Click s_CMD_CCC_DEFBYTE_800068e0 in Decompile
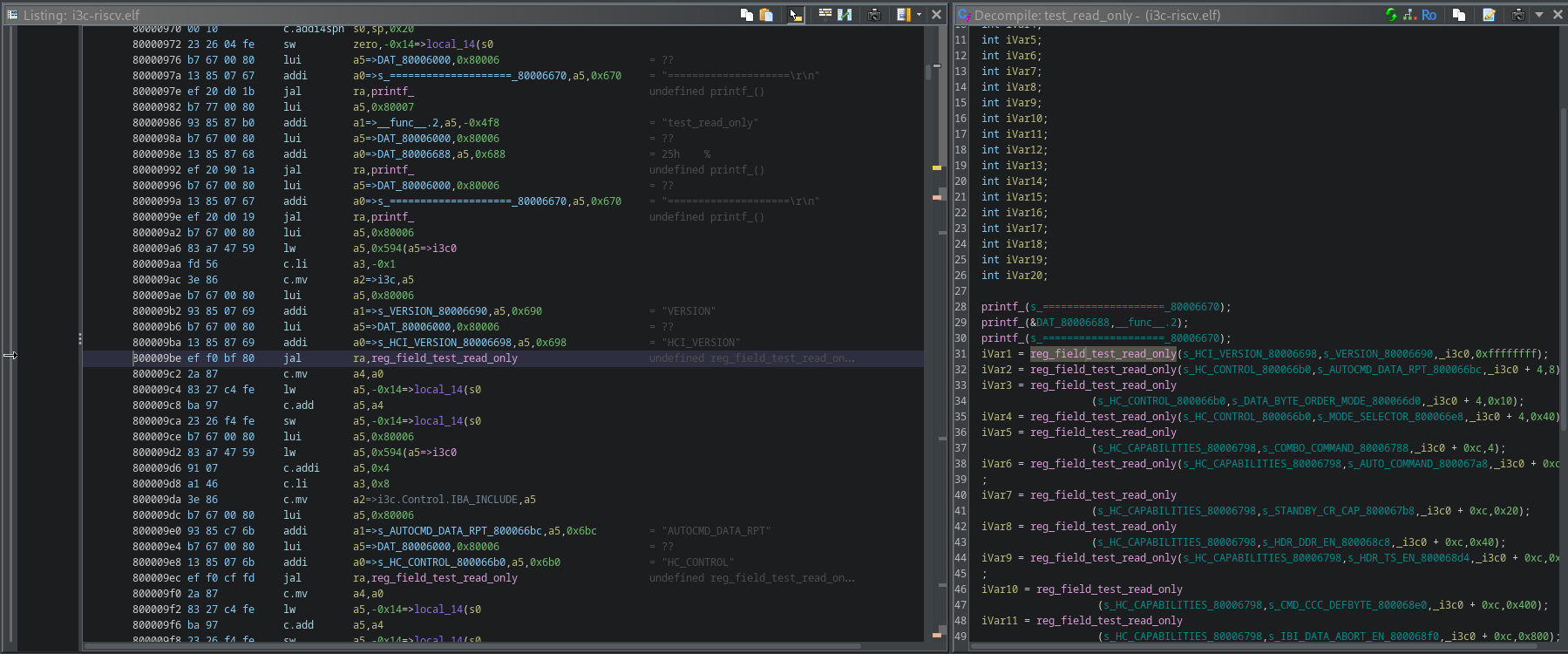Screen dimensions: 1568x654 (x=1347, y=605)
